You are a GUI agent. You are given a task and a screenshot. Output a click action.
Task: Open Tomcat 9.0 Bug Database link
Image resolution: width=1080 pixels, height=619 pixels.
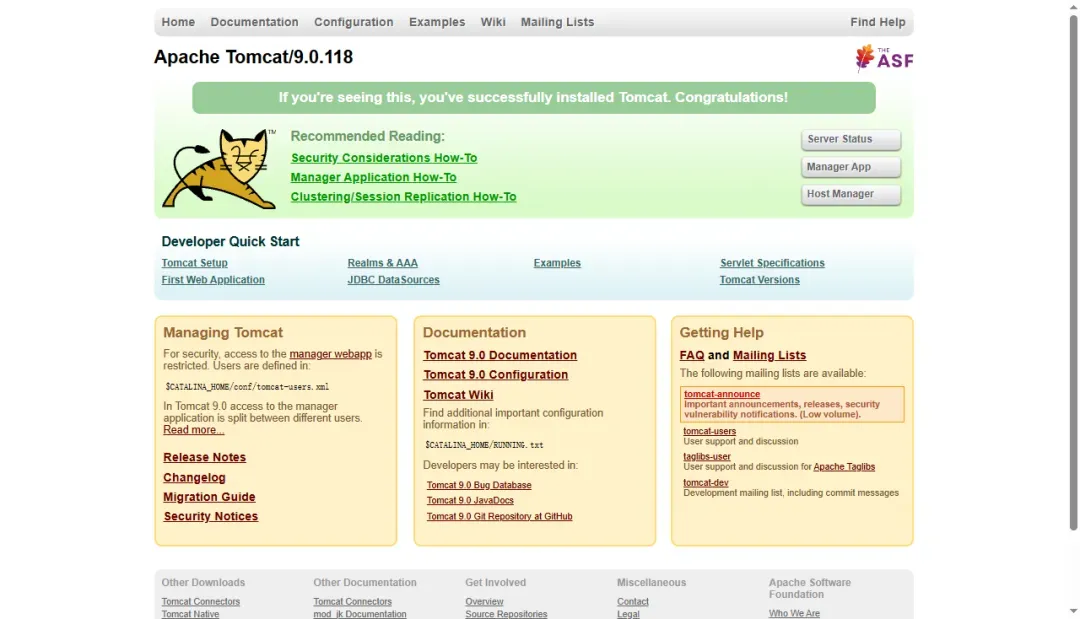tap(479, 485)
